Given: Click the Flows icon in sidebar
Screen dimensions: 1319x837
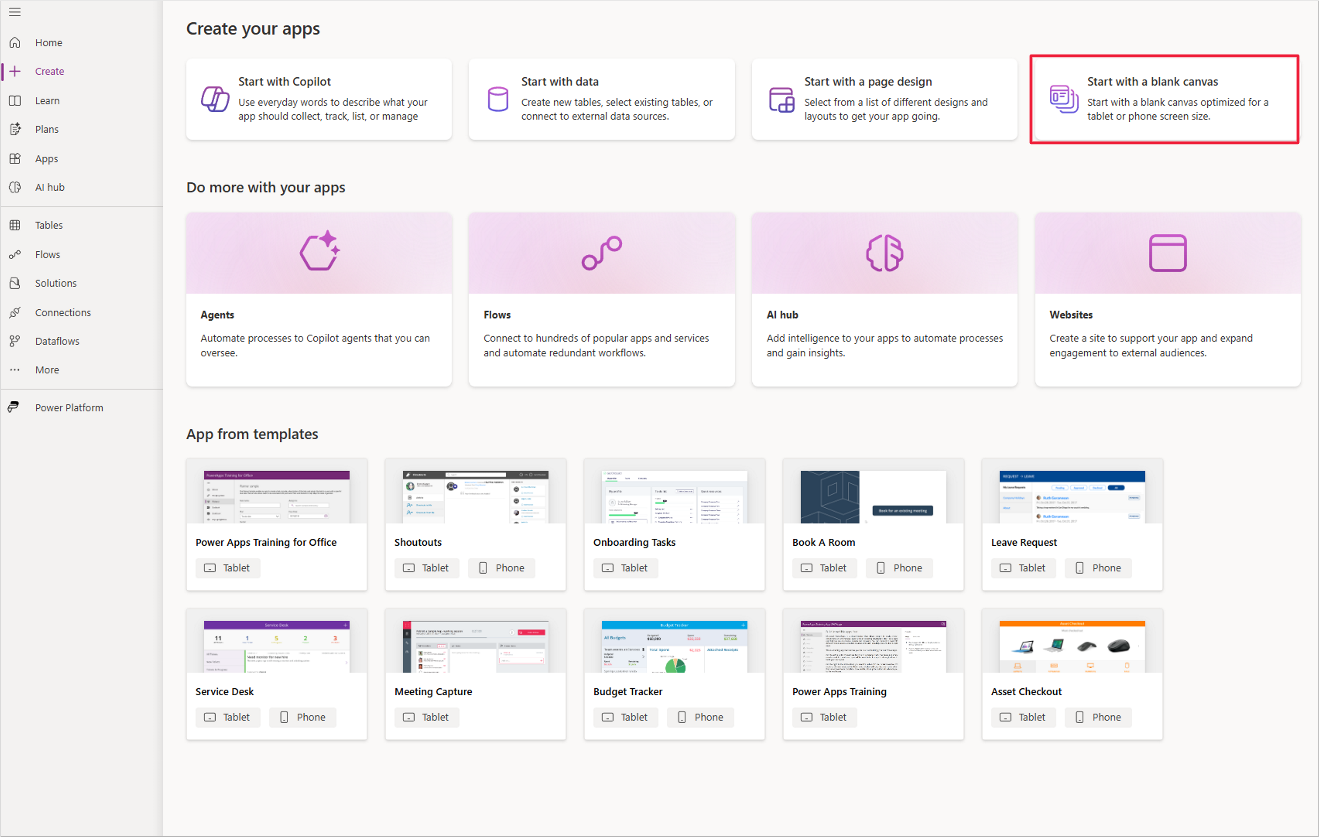Looking at the screenshot, I should (x=14, y=255).
